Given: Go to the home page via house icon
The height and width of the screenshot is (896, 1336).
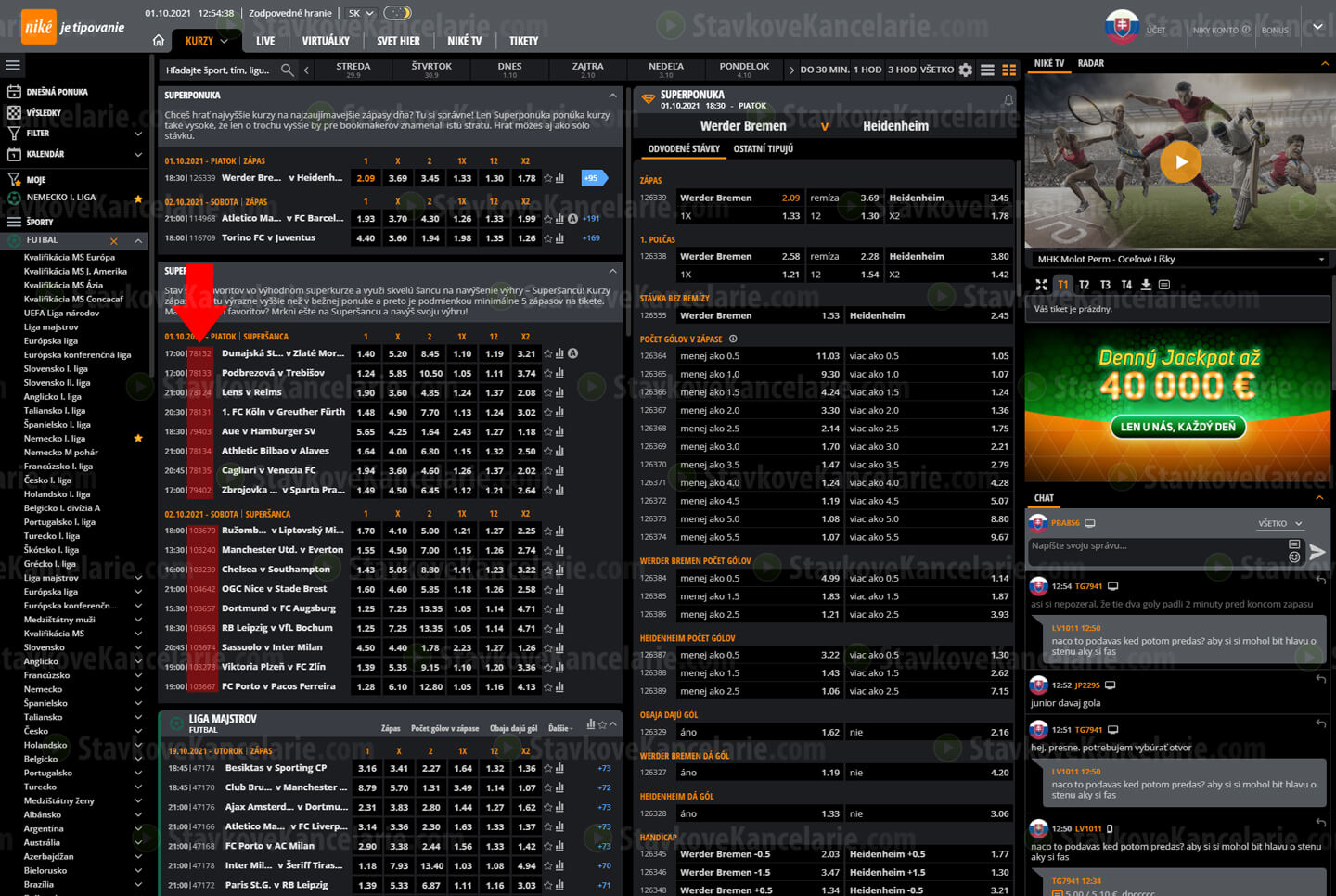Looking at the screenshot, I should point(159,41).
